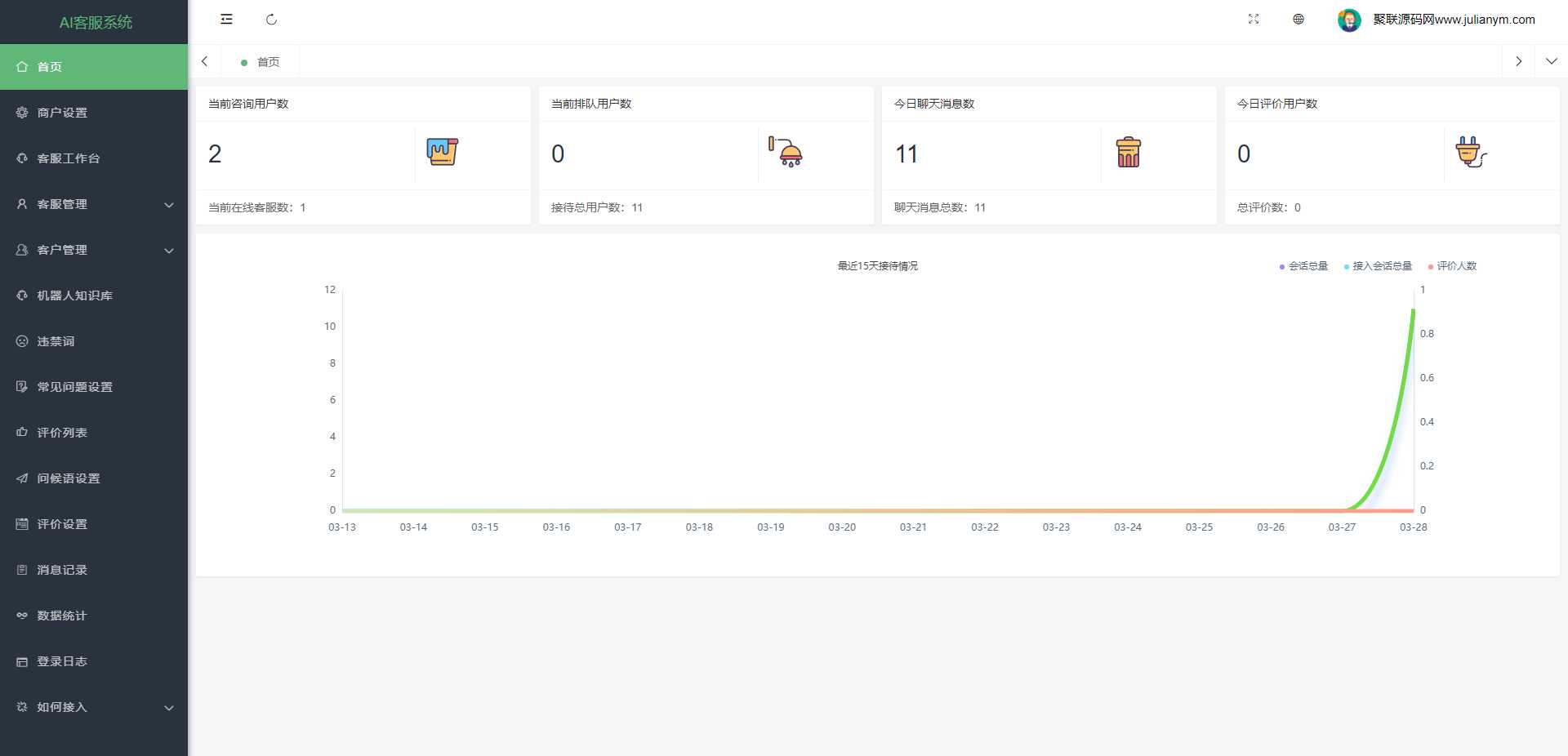The height and width of the screenshot is (756, 1568).
Task: Click the paint bucket icon in 当前咨询用户数 card
Action: (x=442, y=153)
